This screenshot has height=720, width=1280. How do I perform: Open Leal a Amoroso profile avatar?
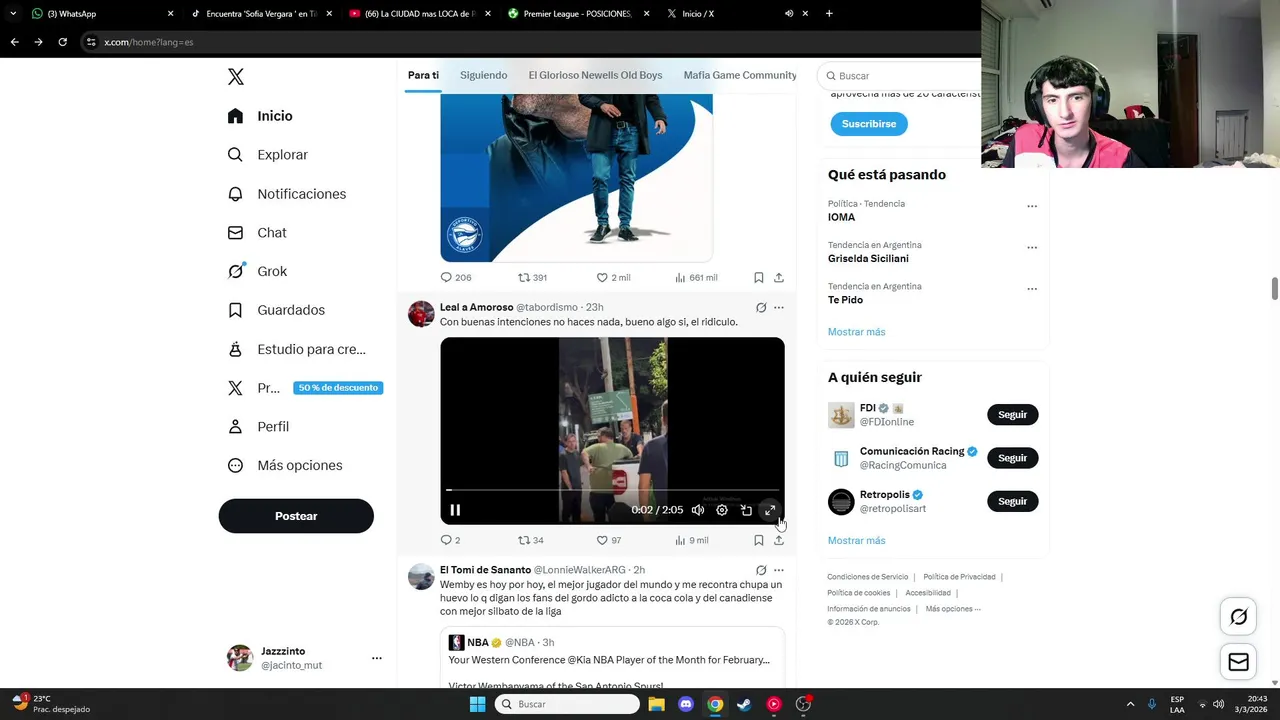coord(421,314)
